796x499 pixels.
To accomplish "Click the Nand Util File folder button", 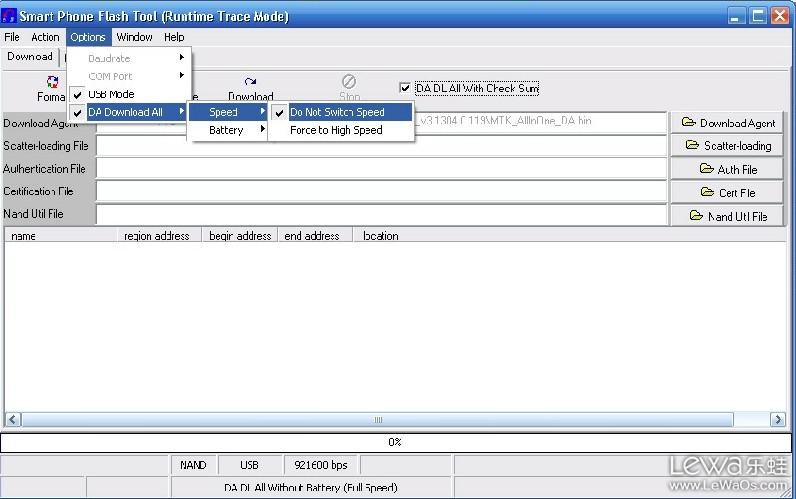I will 728,216.
